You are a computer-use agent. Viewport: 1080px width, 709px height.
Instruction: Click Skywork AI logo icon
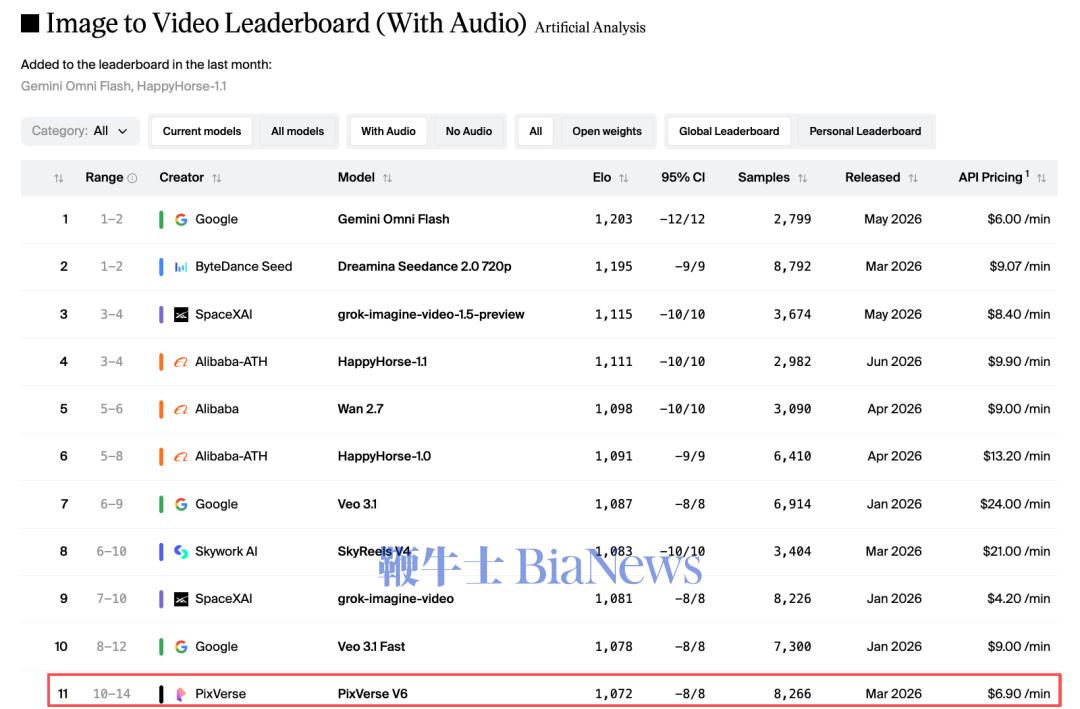[x=181, y=551]
